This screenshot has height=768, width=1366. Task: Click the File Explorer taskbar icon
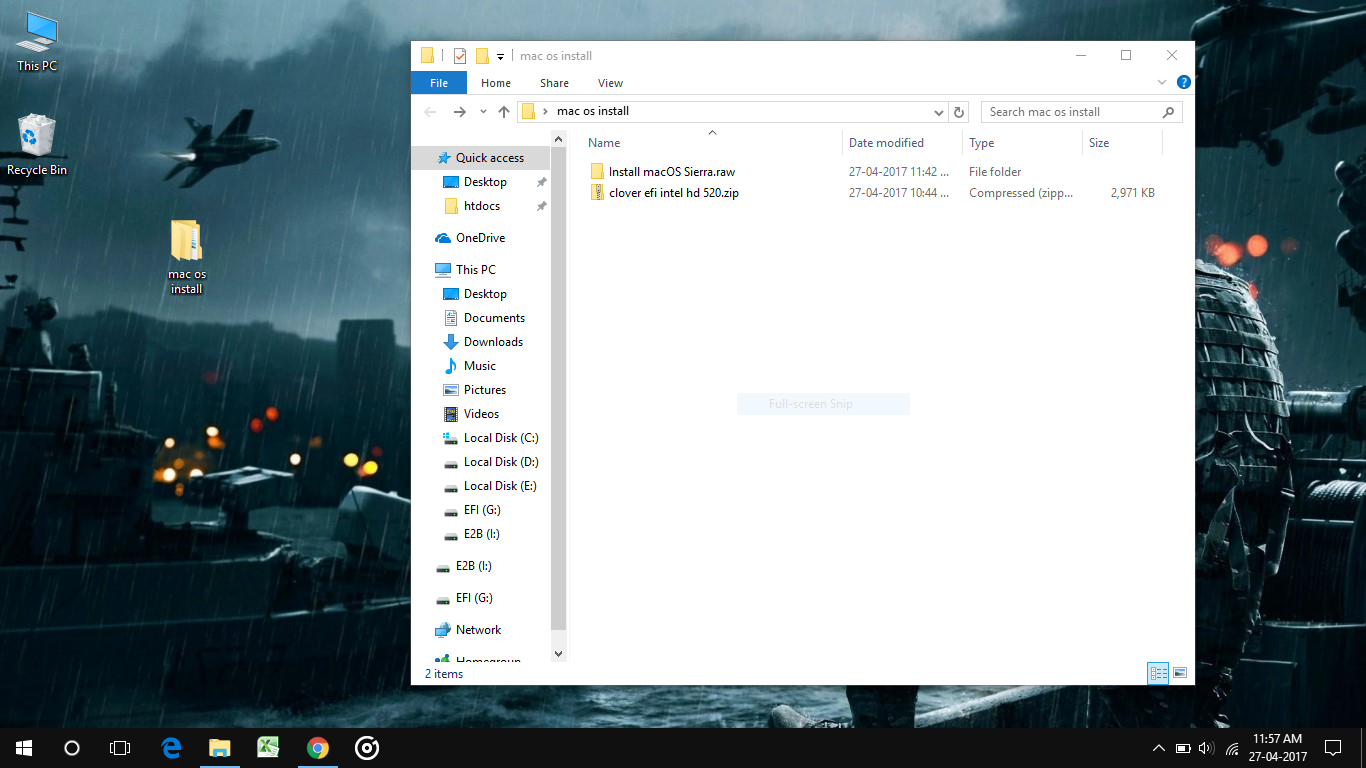coord(220,748)
